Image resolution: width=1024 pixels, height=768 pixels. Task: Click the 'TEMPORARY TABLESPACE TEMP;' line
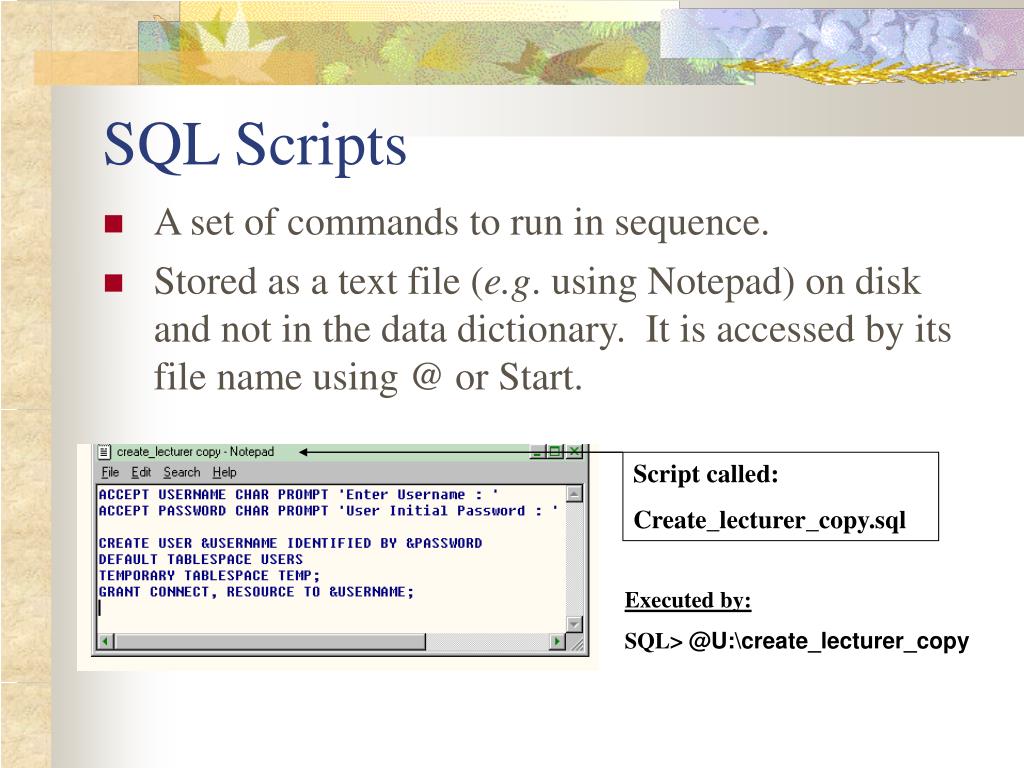(209, 576)
